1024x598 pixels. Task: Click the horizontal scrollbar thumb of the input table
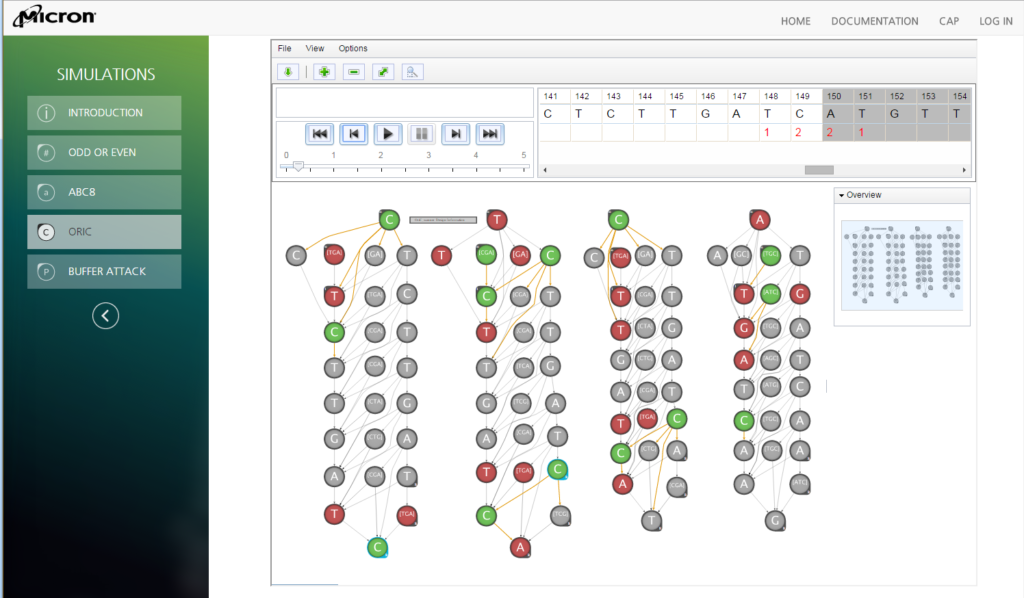click(819, 170)
